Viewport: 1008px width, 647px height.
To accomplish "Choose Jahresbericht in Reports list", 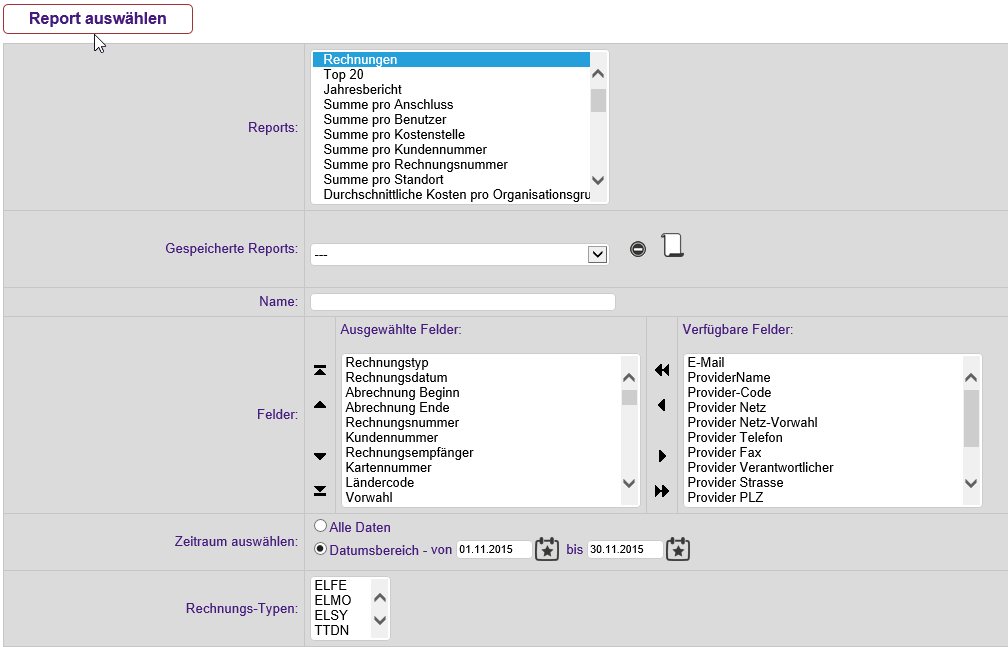I will (x=362, y=89).
